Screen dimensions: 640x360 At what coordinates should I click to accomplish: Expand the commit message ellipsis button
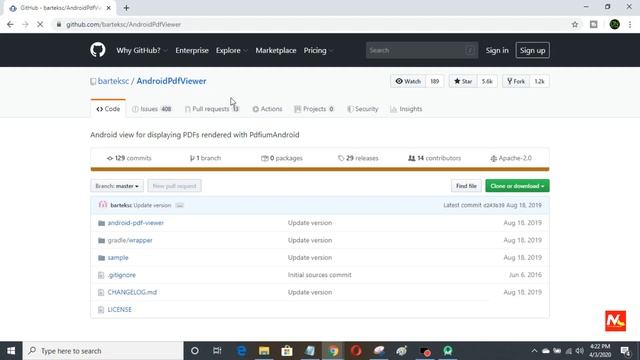(180, 205)
